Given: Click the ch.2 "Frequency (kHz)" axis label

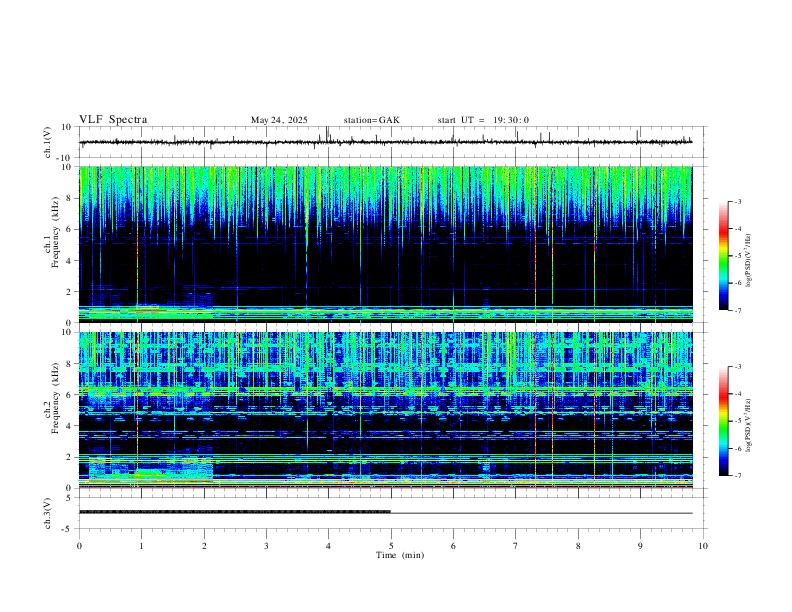Looking at the screenshot, I should pos(55,398).
